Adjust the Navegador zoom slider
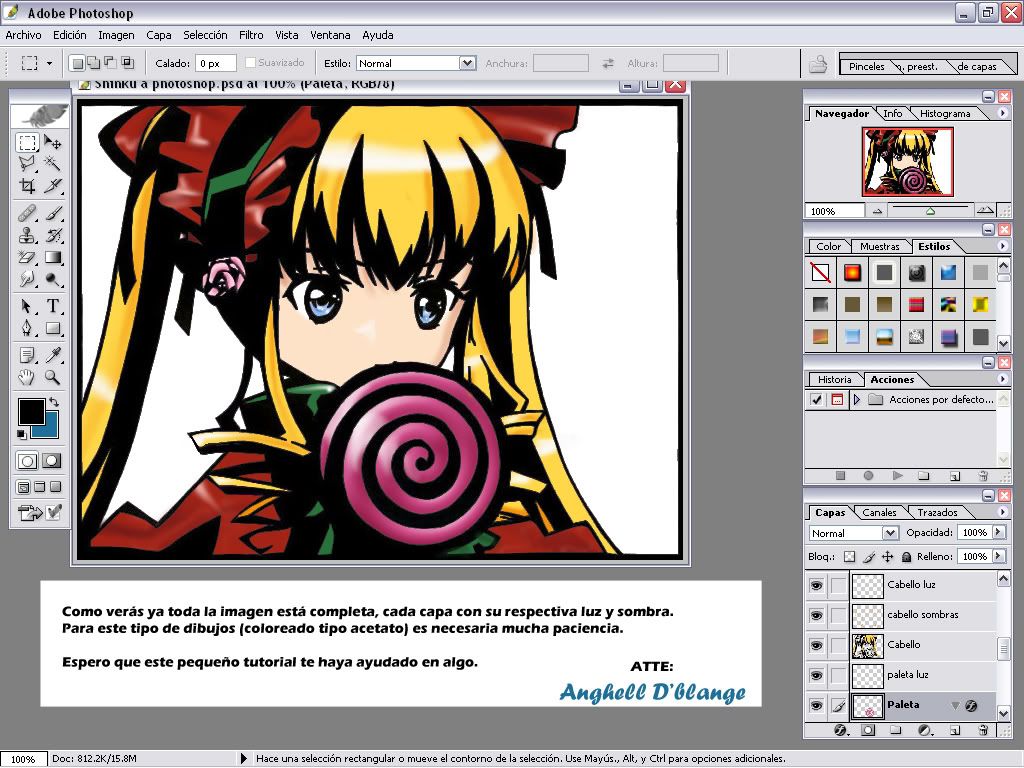This screenshot has width=1024, height=768. click(x=930, y=211)
